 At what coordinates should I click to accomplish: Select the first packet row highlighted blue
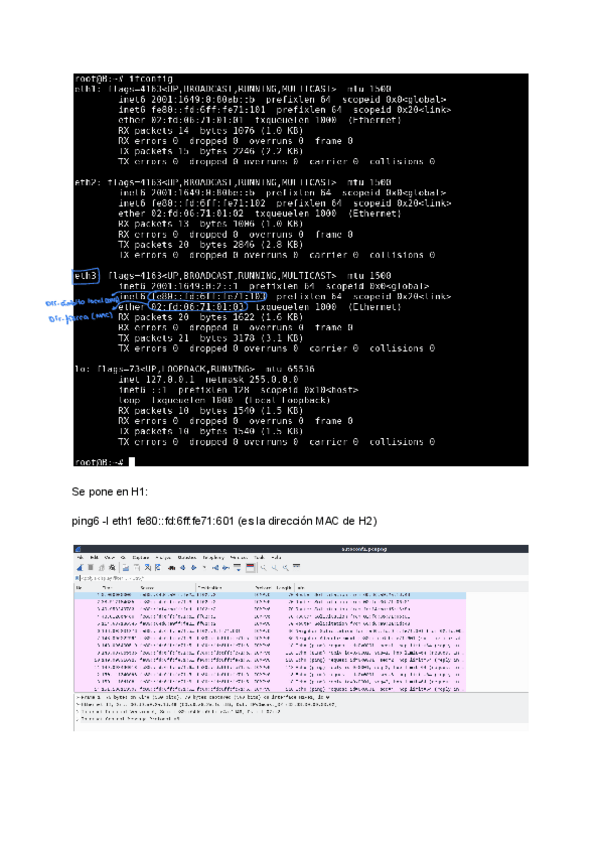coord(269,595)
